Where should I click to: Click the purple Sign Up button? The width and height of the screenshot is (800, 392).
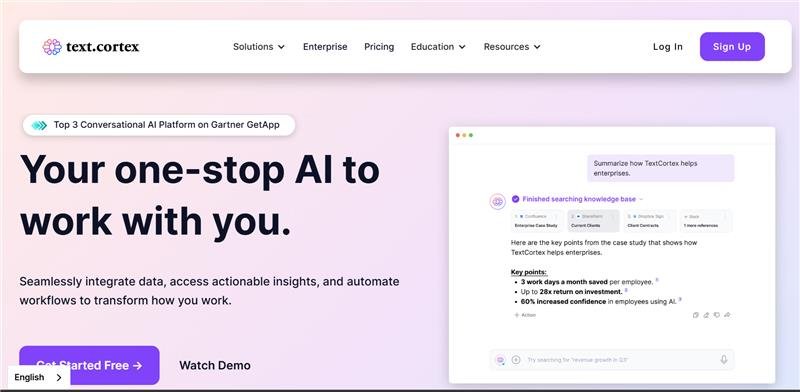tap(732, 46)
